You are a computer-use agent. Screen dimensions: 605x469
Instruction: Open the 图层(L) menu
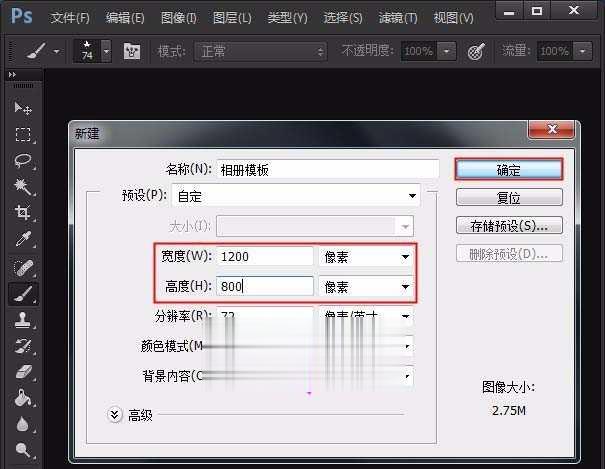[232, 18]
